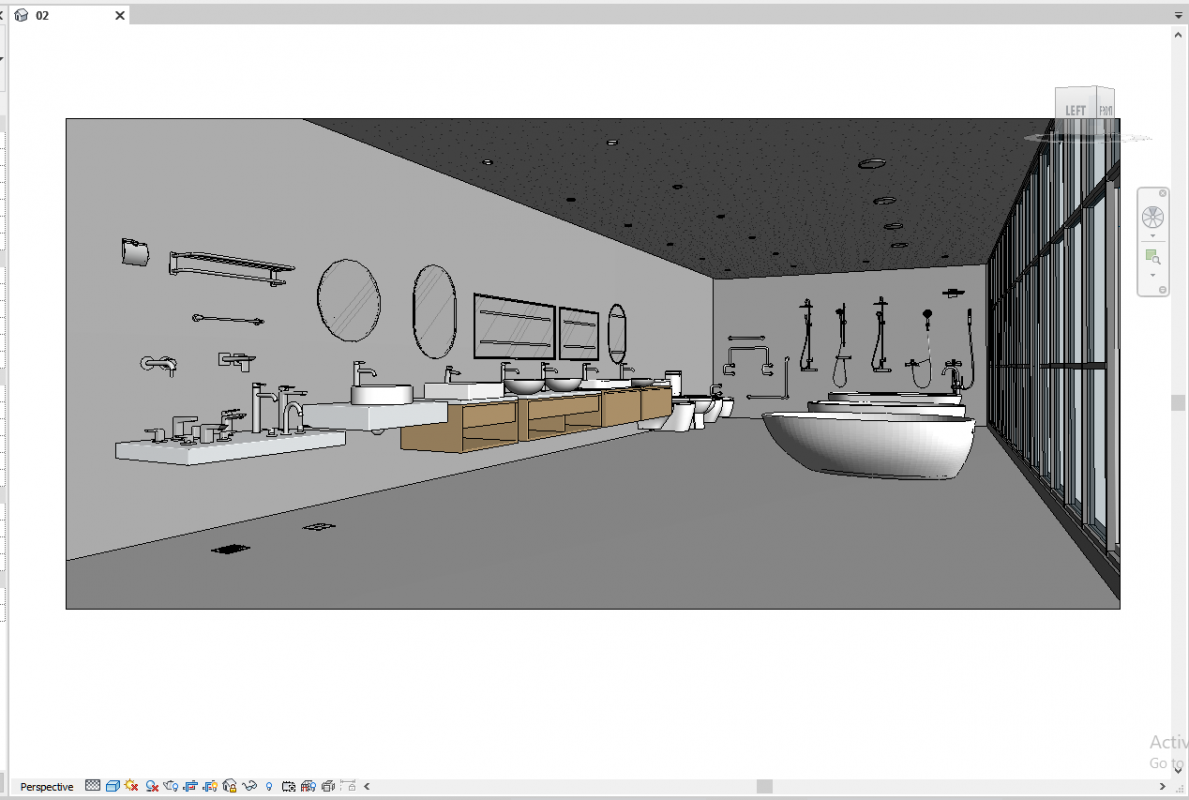Close the 02 view tab
The height and width of the screenshot is (800, 1189).
pos(120,16)
